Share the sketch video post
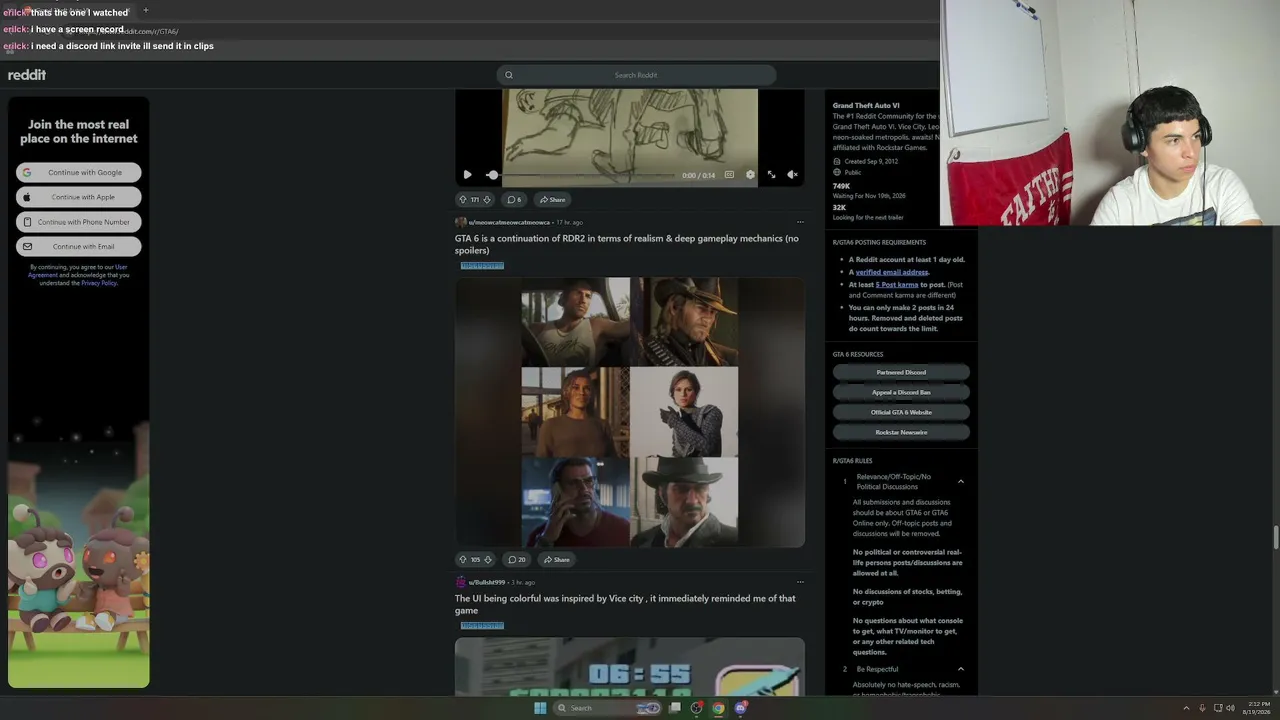 pyautogui.click(x=552, y=199)
